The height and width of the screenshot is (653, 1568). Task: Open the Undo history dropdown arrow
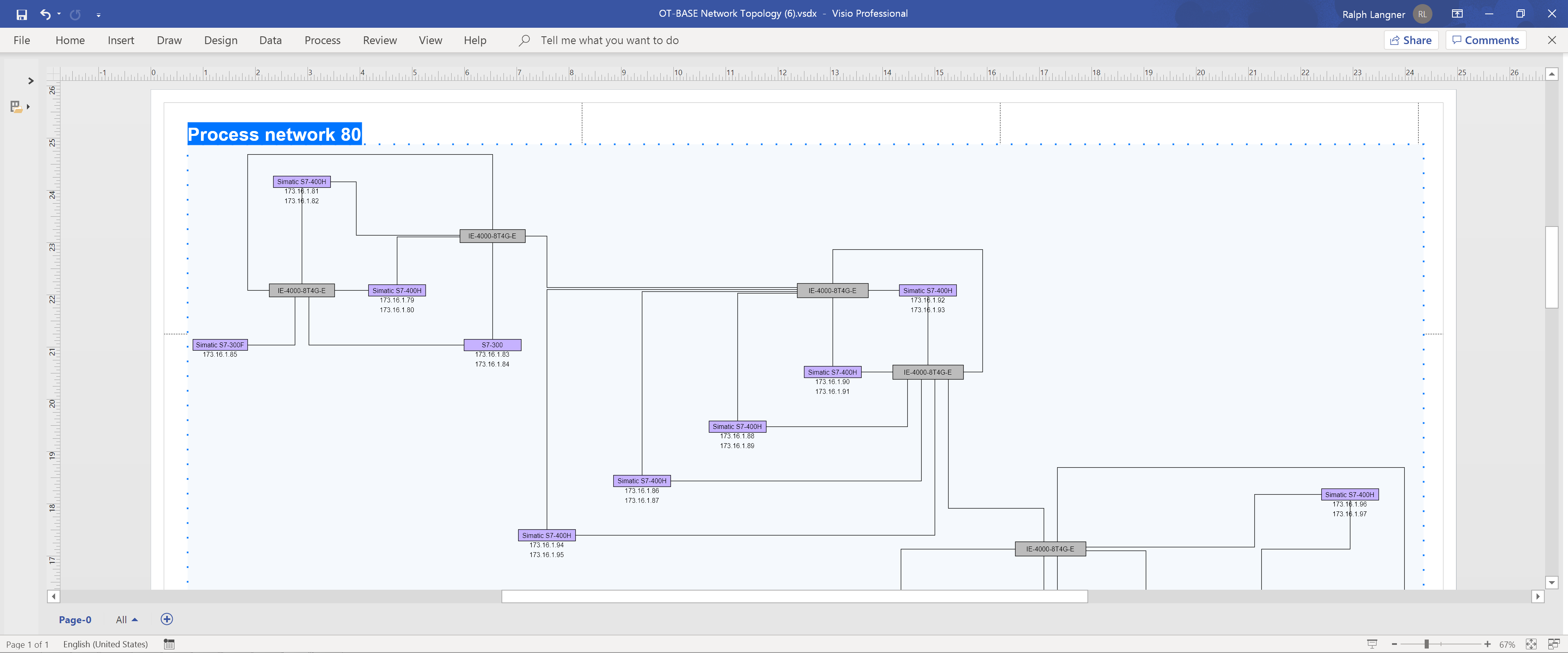tap(59, 14)
